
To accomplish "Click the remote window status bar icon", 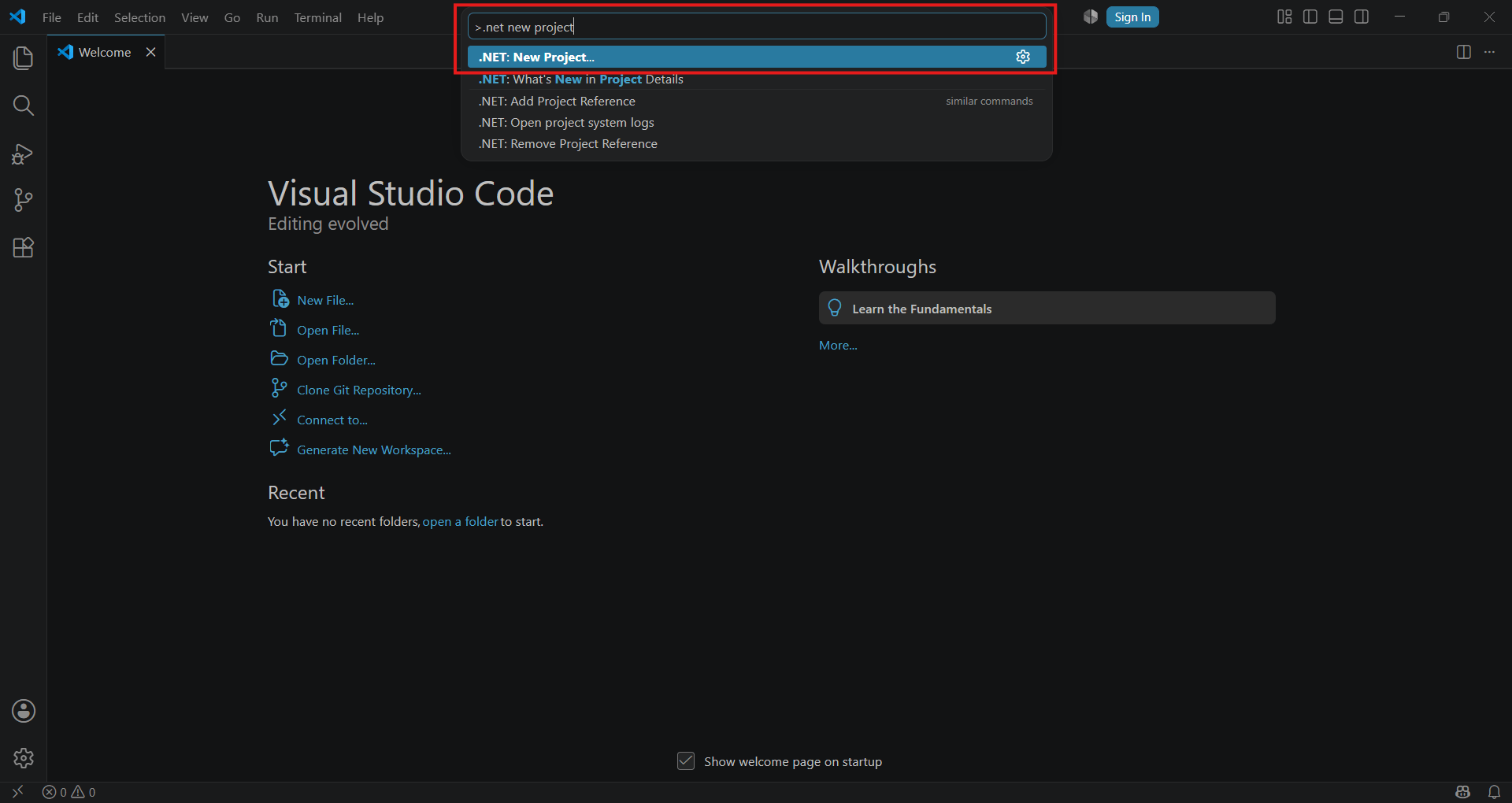I will coord(17,792).
